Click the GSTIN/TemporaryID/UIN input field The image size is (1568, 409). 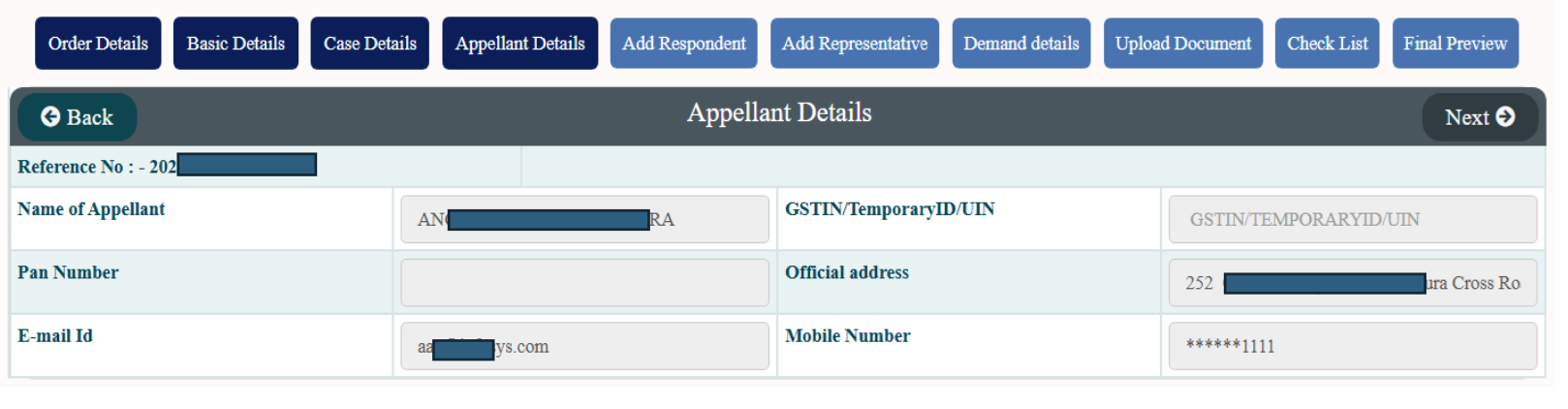(x=1352, y=219)
